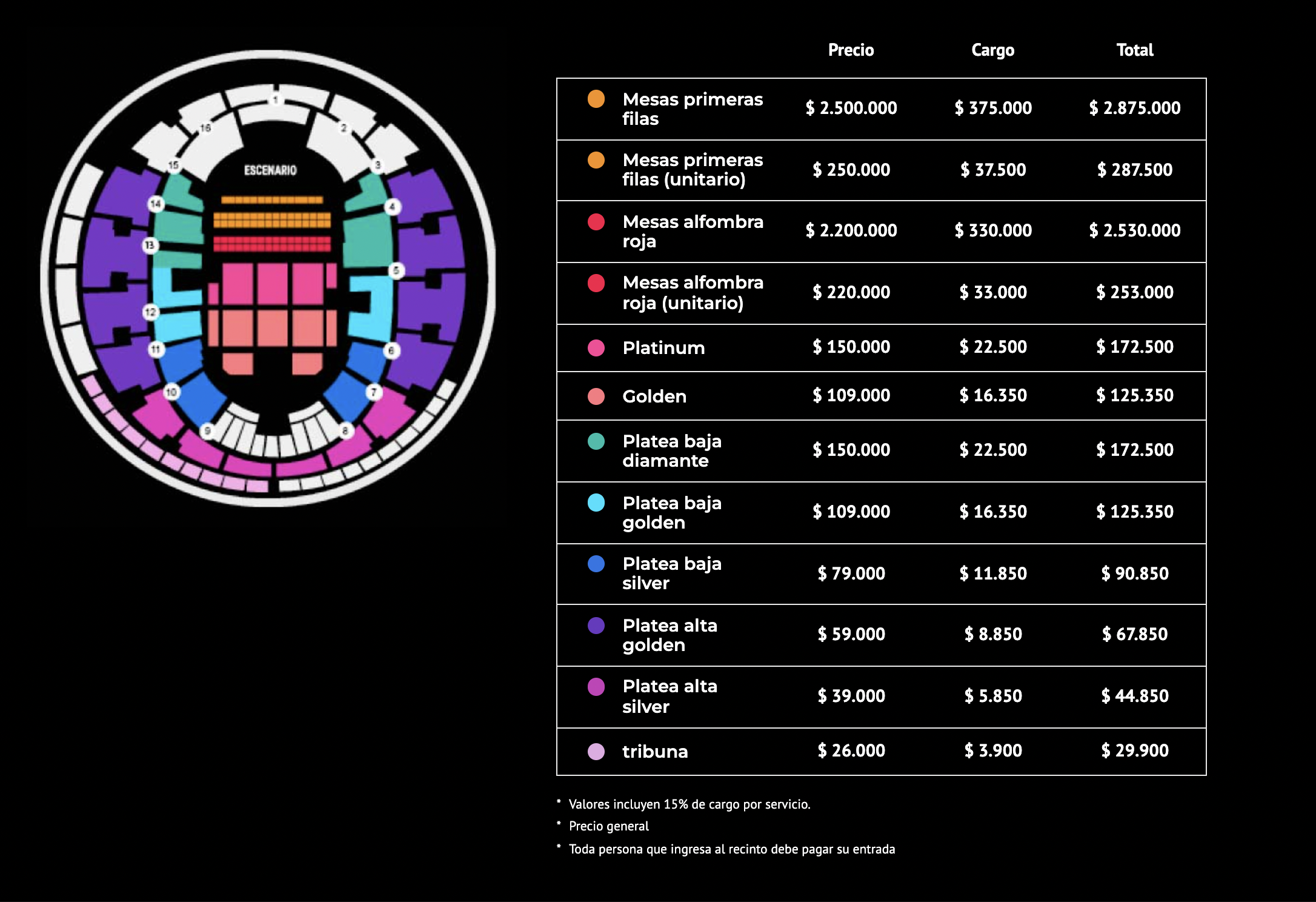Image resolution: width=1316 pixels, height=902 pixels.
Task: Click the Total column header
Action: click(x=1135, y=50)
